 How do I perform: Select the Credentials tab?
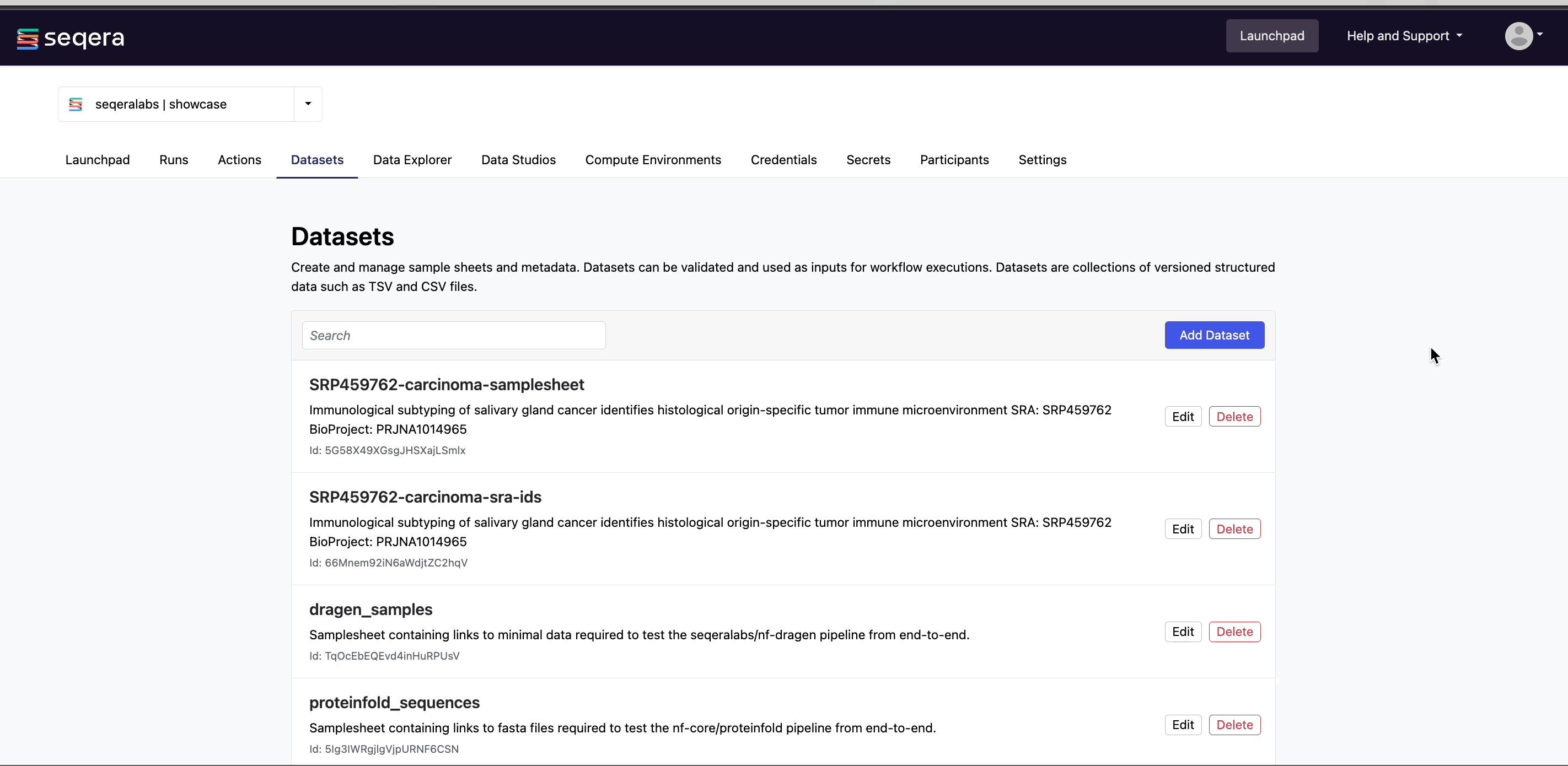785,159
